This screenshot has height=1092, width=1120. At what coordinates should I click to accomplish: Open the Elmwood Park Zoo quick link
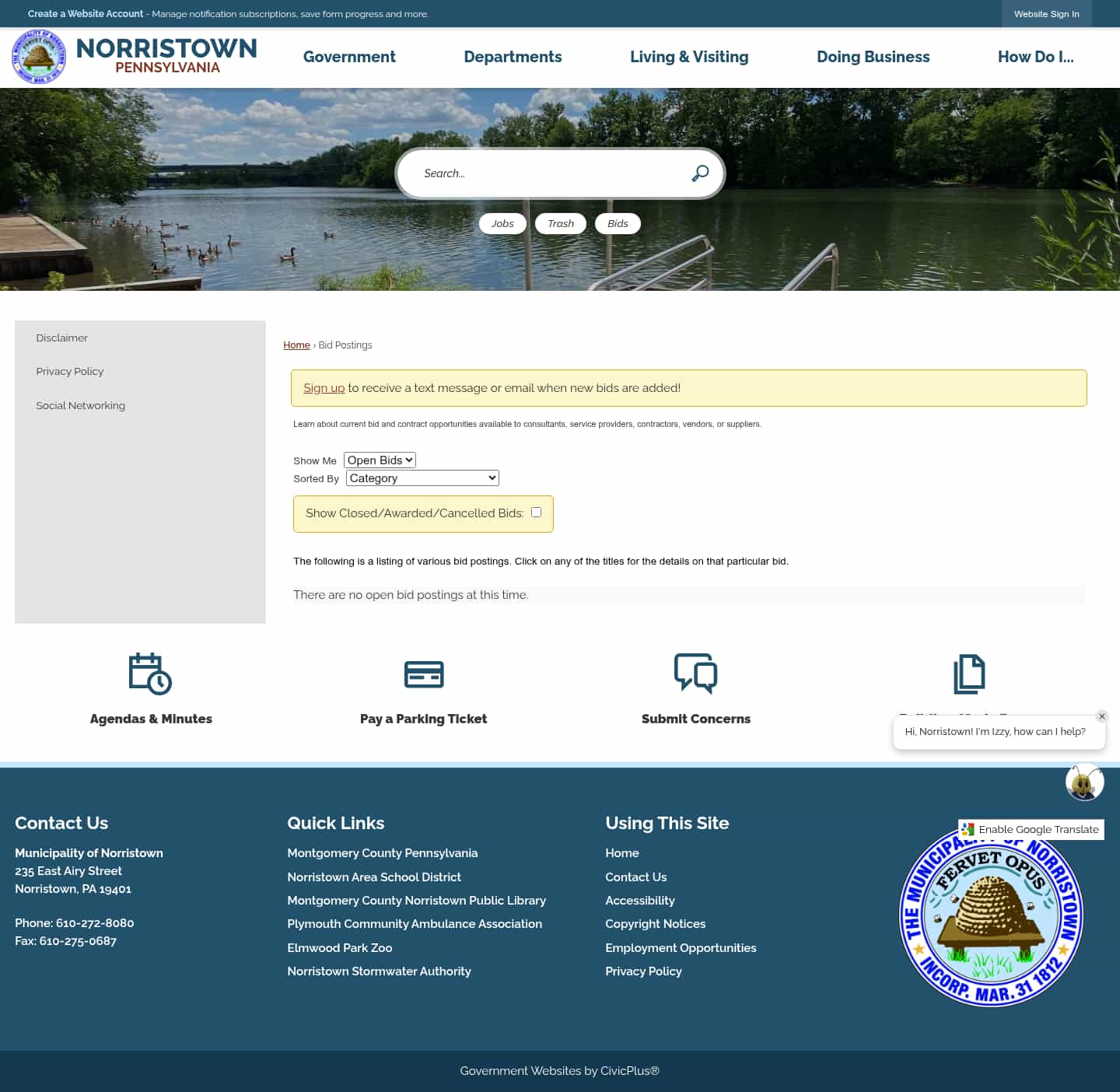339,948
